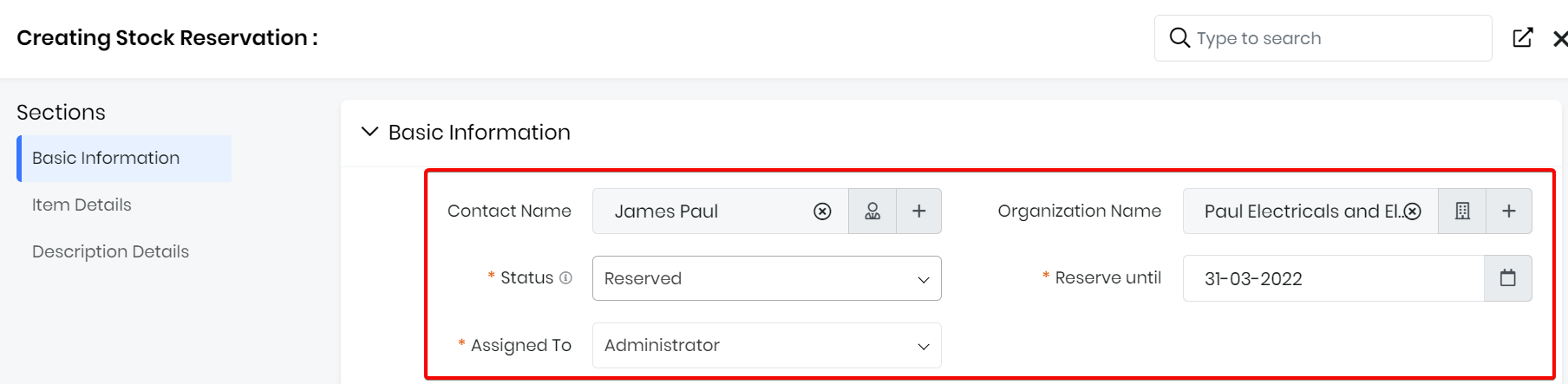Click the Reserve until date field
This screenshot has height=384, width=1568.
(x=1332, y=278)
